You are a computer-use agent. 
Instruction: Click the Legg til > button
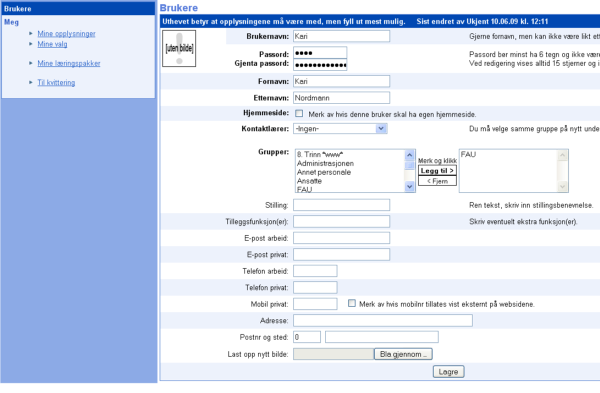437,171
